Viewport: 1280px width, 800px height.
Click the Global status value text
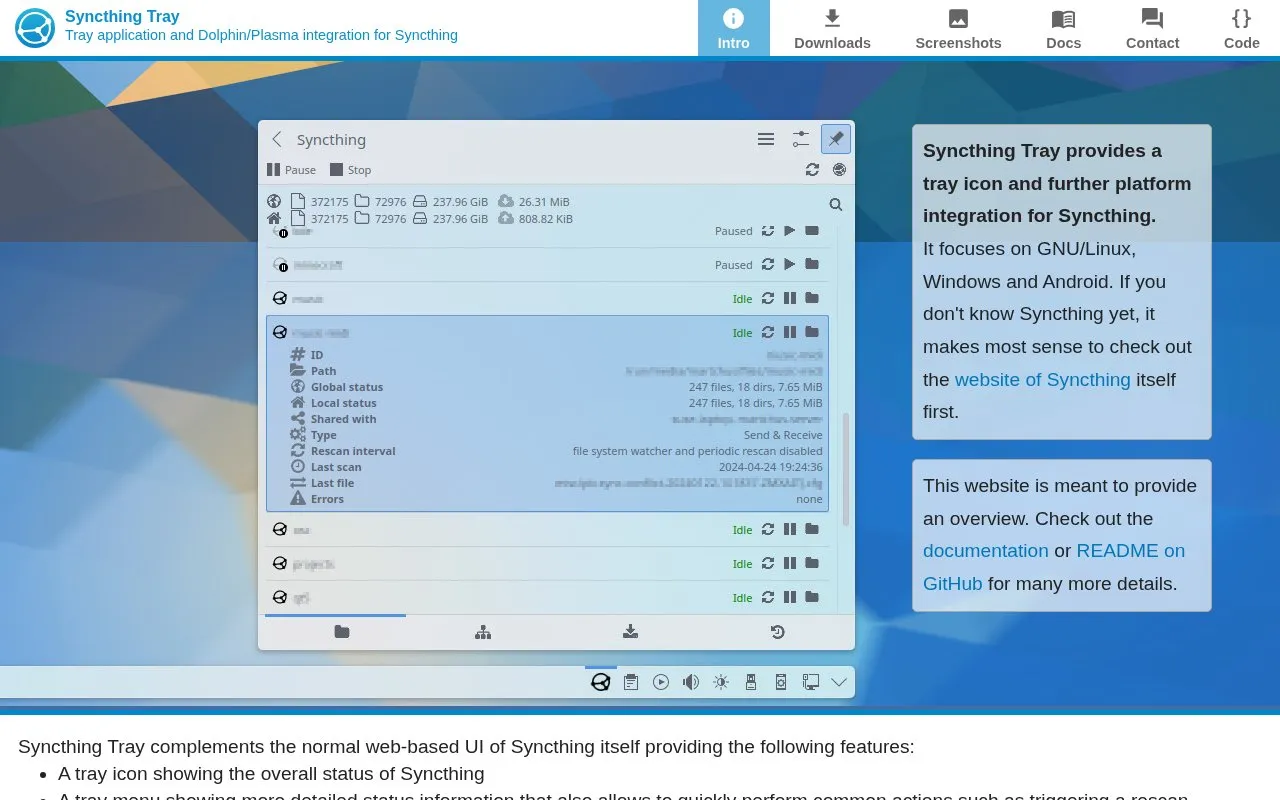(756, 387)
